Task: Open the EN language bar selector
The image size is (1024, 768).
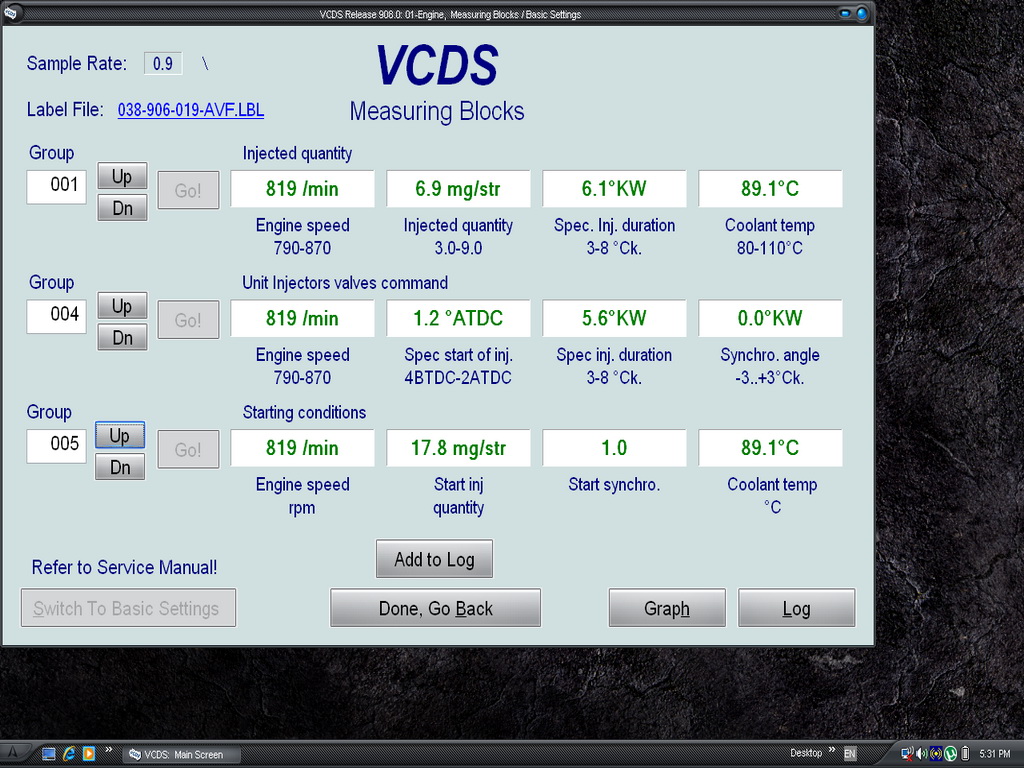Action: [850, 753]
